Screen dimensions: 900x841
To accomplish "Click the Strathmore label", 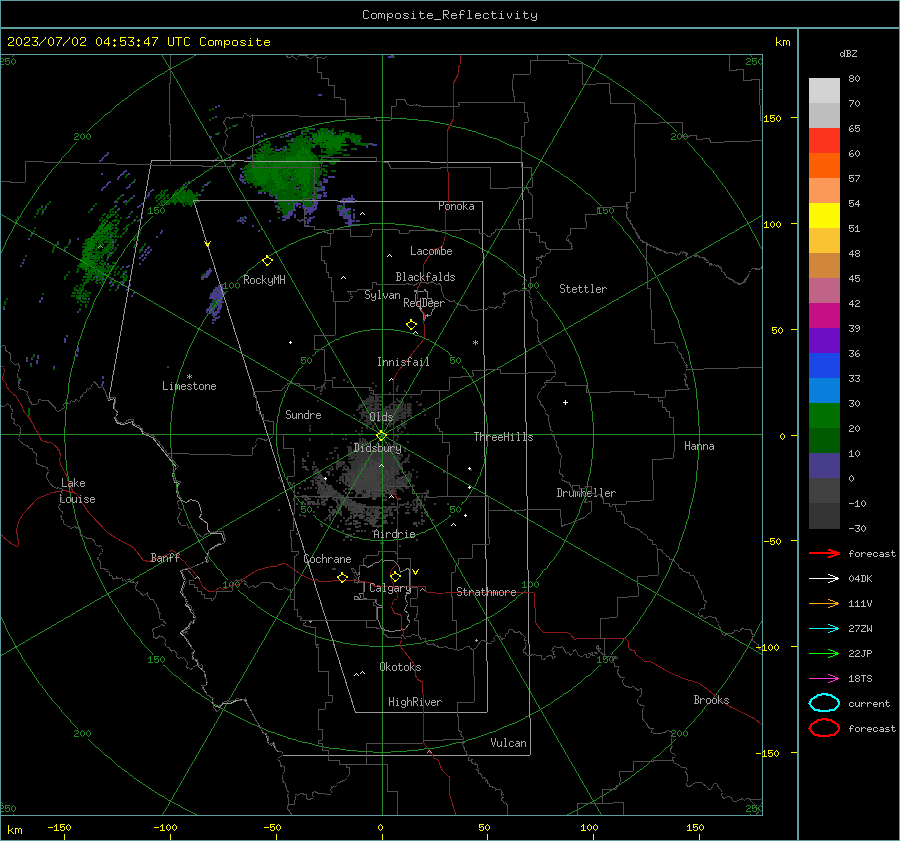I will click(486, 592).
